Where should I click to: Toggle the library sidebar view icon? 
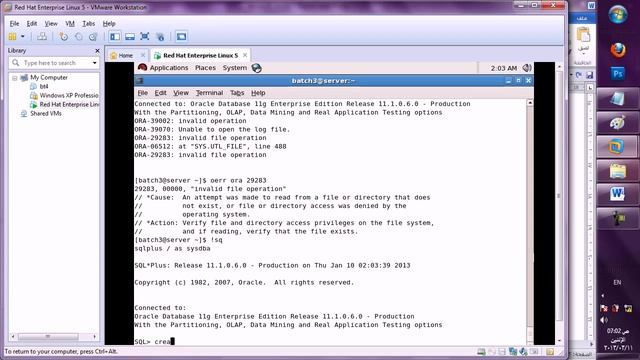coord(115,37)
